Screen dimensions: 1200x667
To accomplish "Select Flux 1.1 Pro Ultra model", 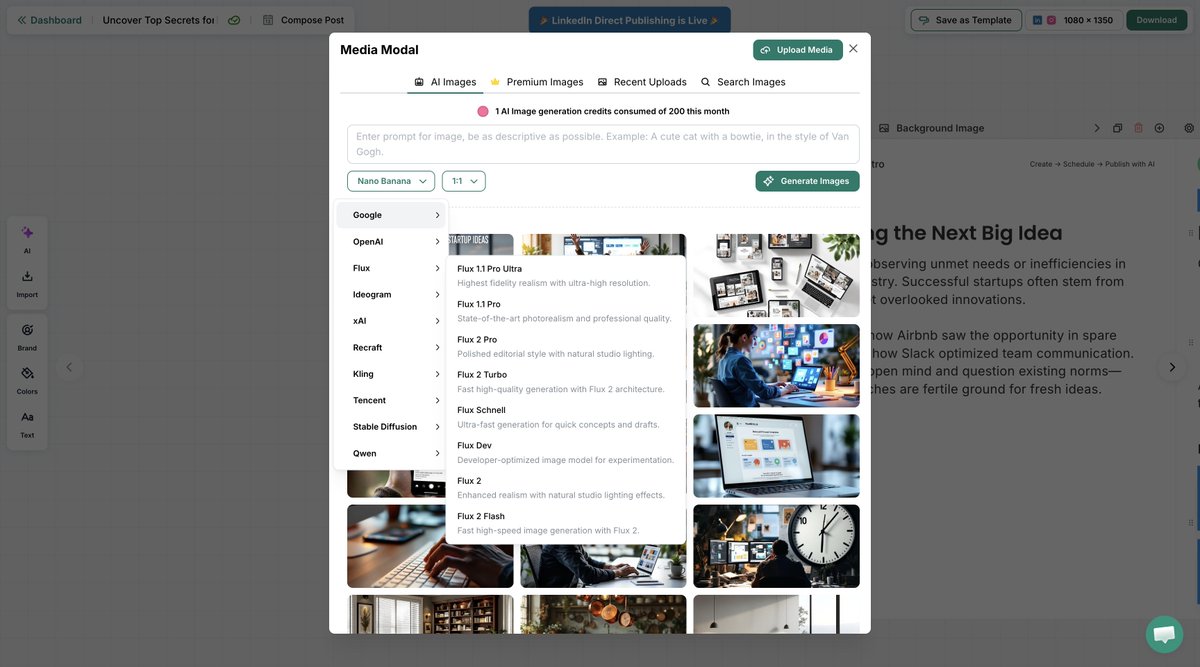I will point(566,275).
